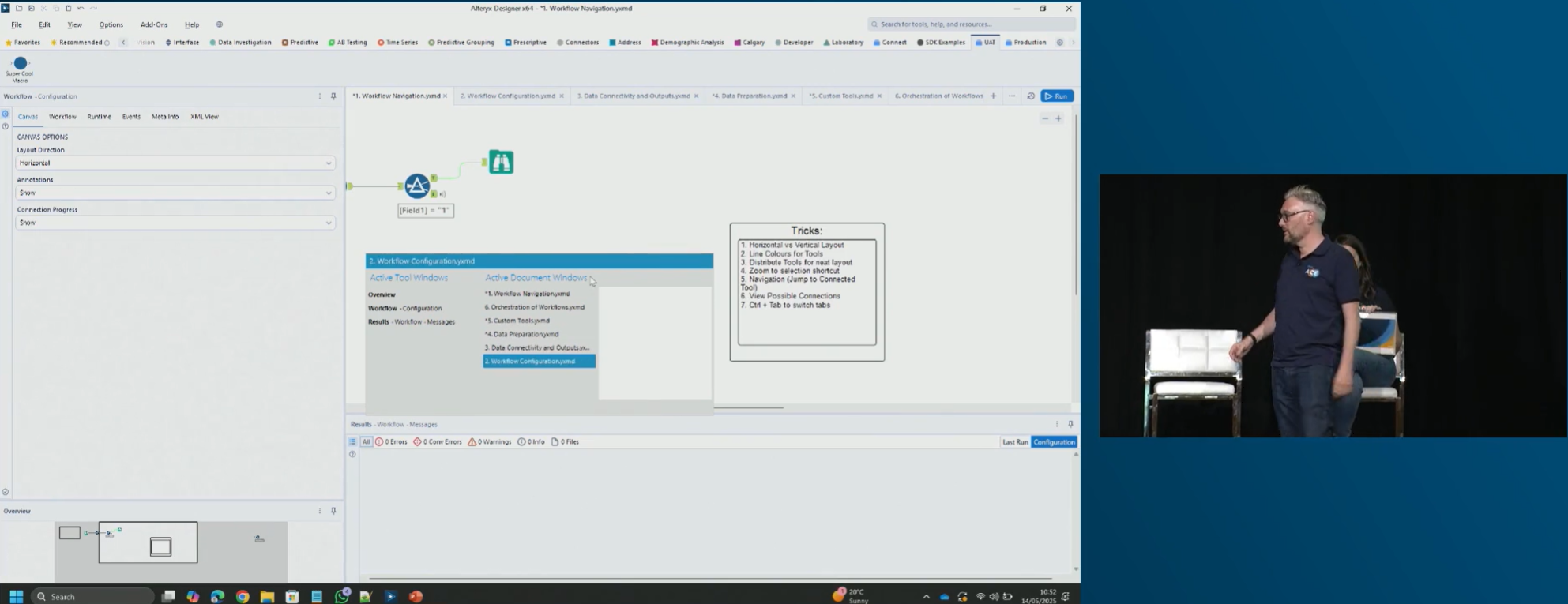Viewport: 1568px width, 604px height.
Task: Select the Tricks comment box on canvas
Action: pyautogui.click(x=807, y=292)
